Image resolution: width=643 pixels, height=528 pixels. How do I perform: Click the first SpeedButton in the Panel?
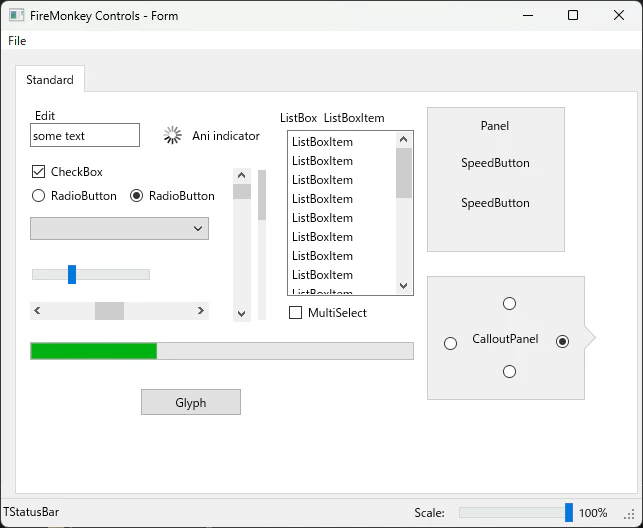(x=495, y=163)
